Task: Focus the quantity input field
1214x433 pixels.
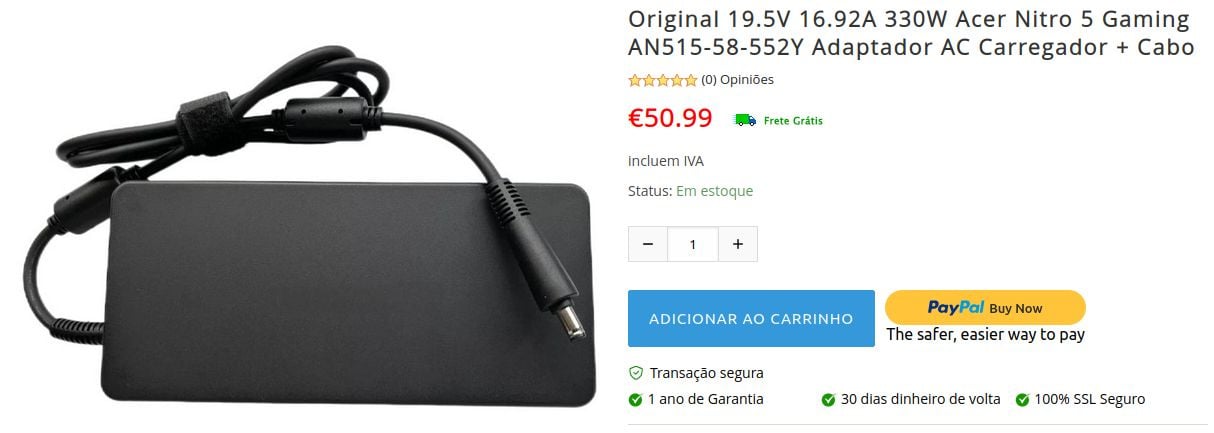Action: (693, 244)
